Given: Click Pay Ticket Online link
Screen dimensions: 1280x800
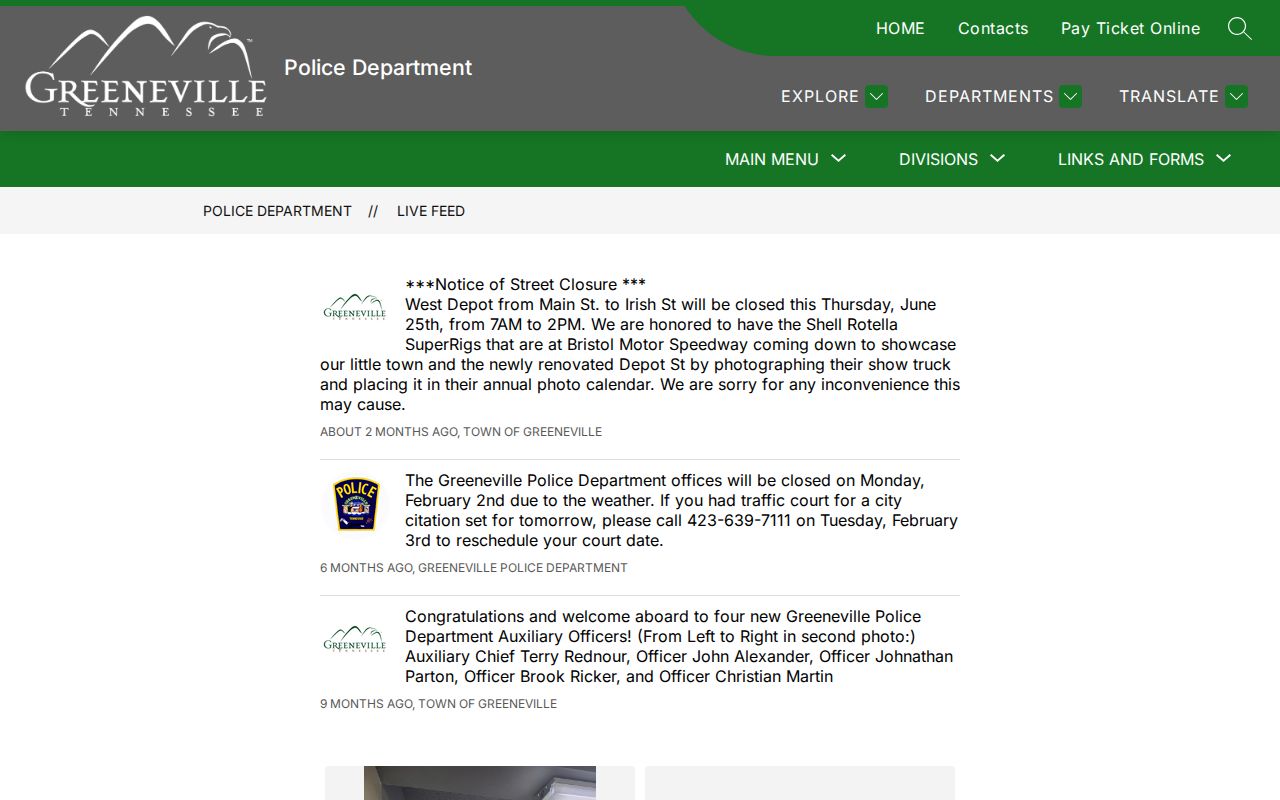Looking at the screenshot, I should [1130, 28].
